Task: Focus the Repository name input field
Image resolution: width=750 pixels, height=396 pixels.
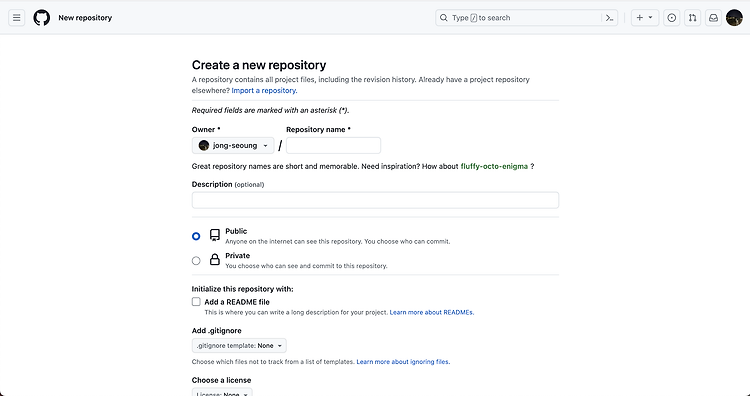Action: tap(333, 145)
